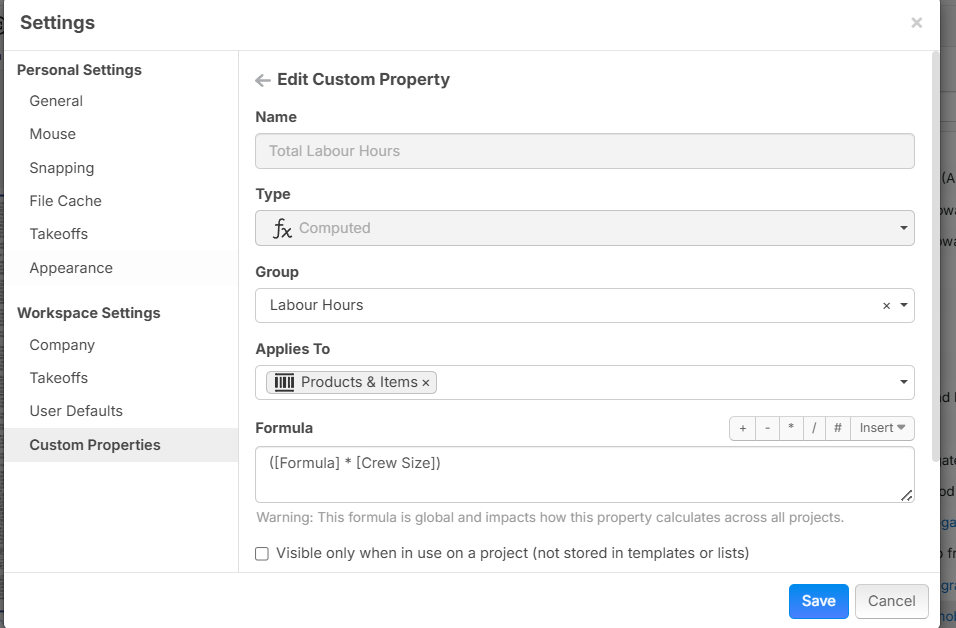Open the Applies To dropdown arrow
This screenshot has height=628, width=956.
tap(903, 382)
